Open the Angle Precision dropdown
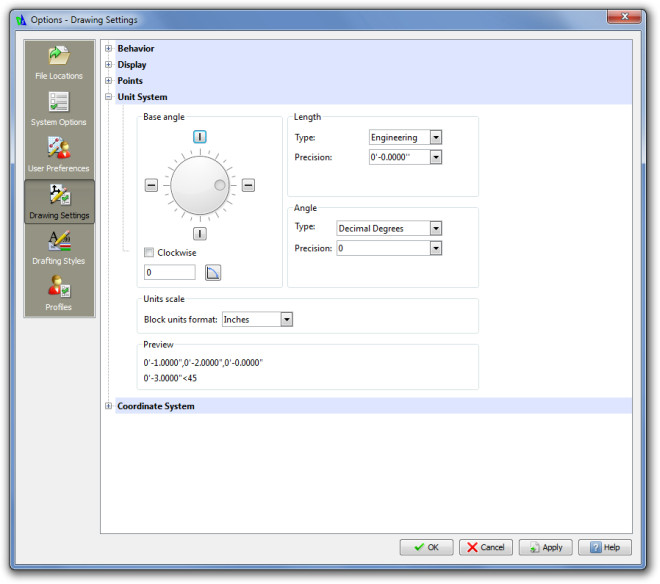 point(436,248)
